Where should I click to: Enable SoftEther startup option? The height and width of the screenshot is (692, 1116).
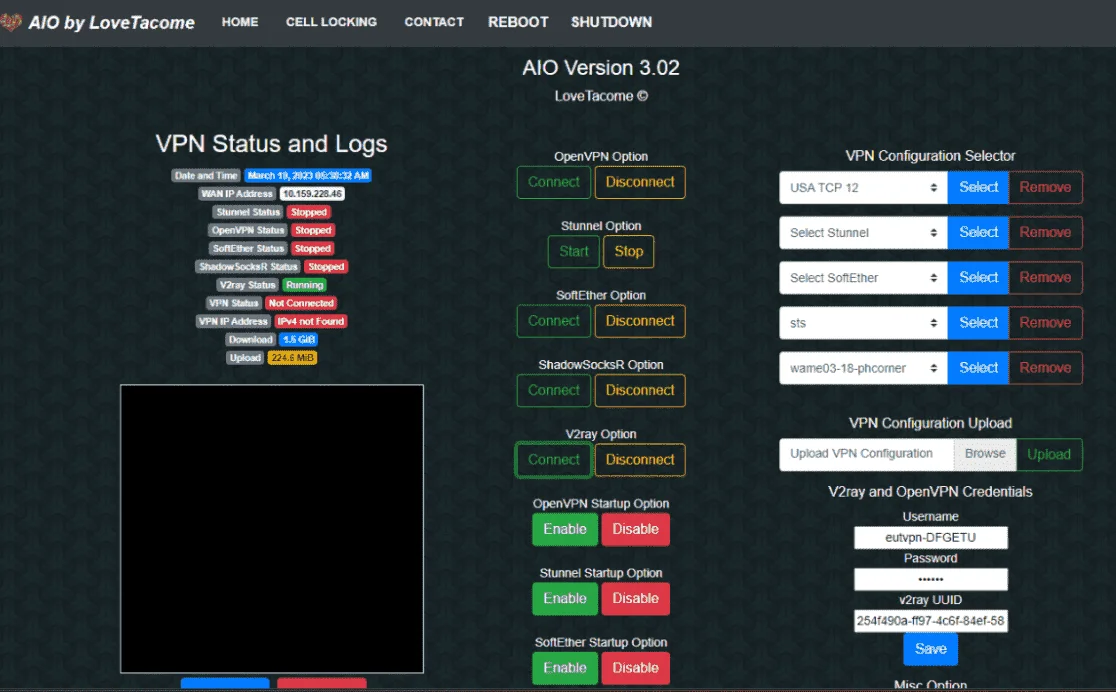coord(565,668)
